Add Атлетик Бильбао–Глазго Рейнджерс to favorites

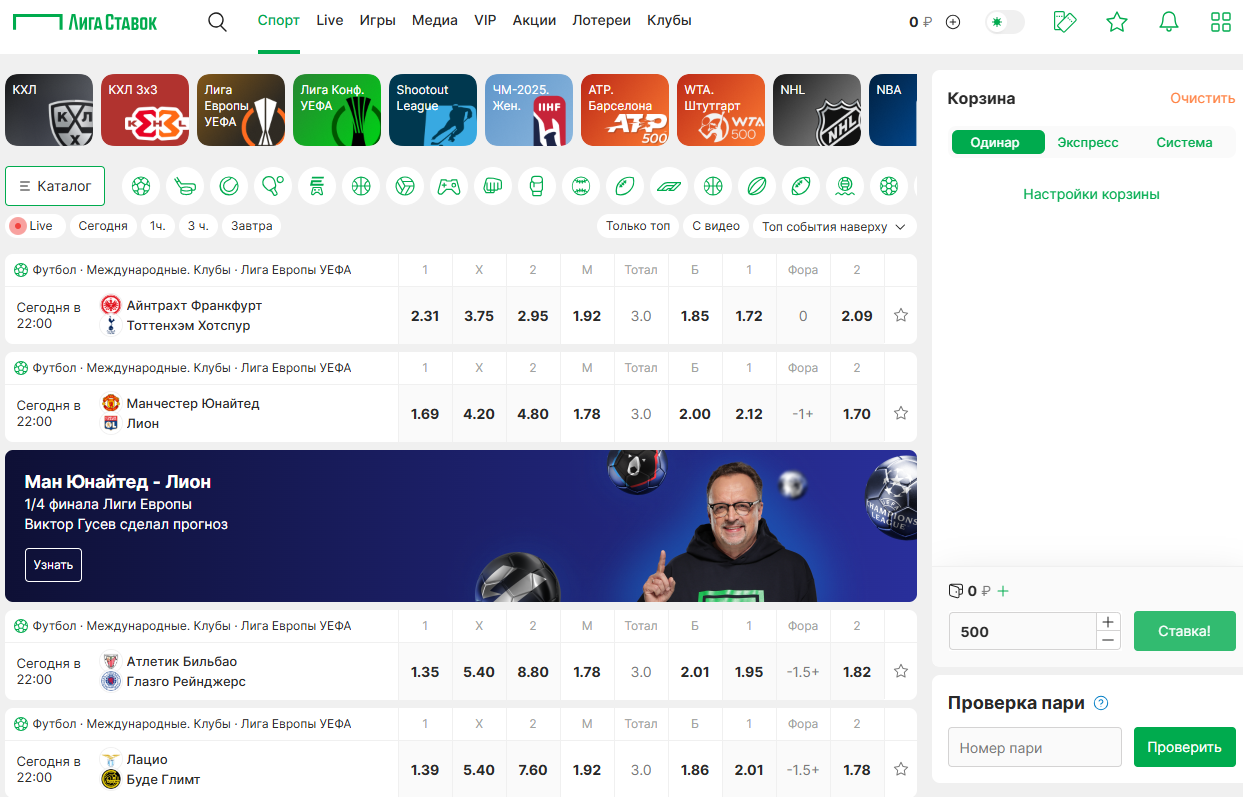tap(901, 672)
